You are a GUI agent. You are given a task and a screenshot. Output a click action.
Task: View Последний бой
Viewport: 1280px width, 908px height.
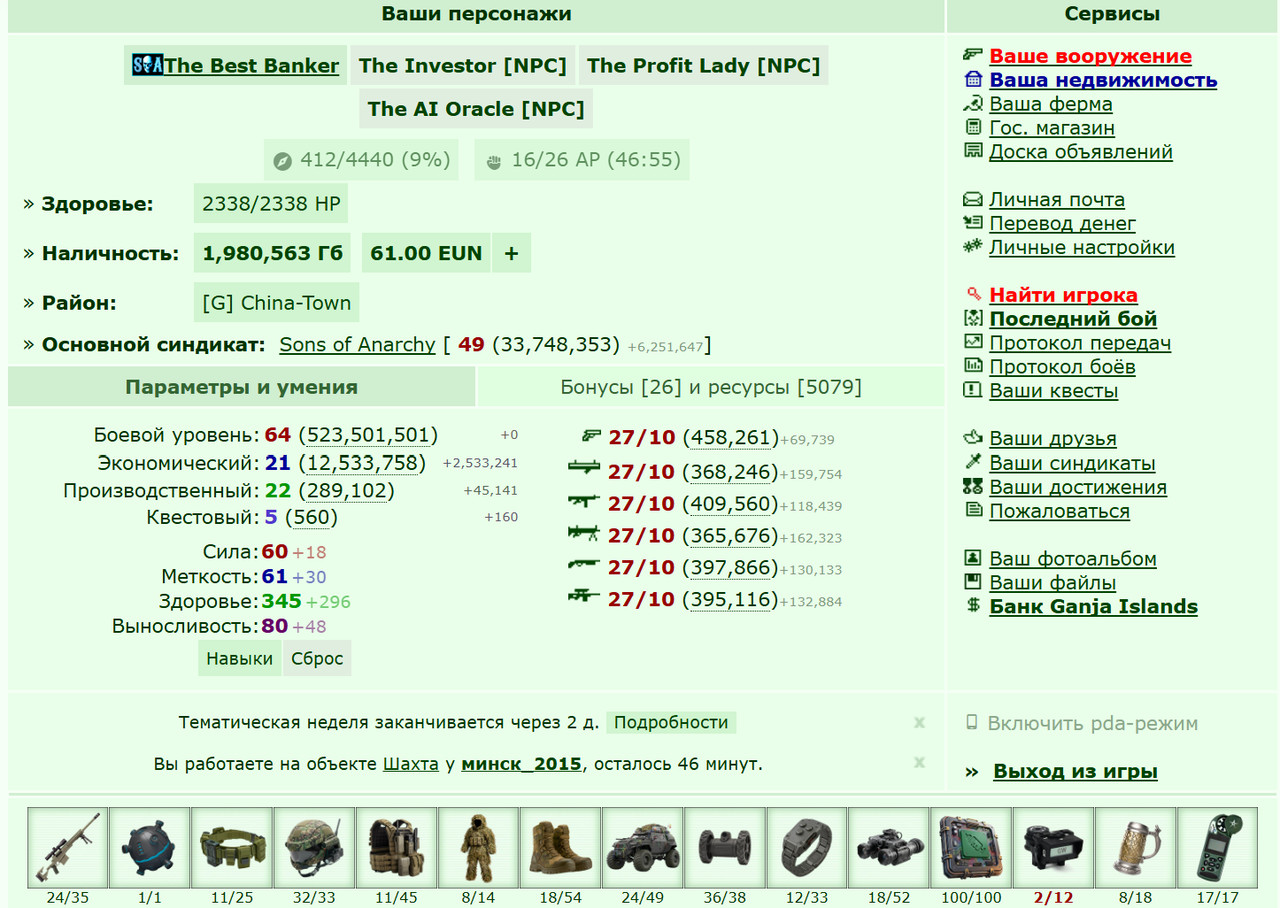tap(1073, 319)
